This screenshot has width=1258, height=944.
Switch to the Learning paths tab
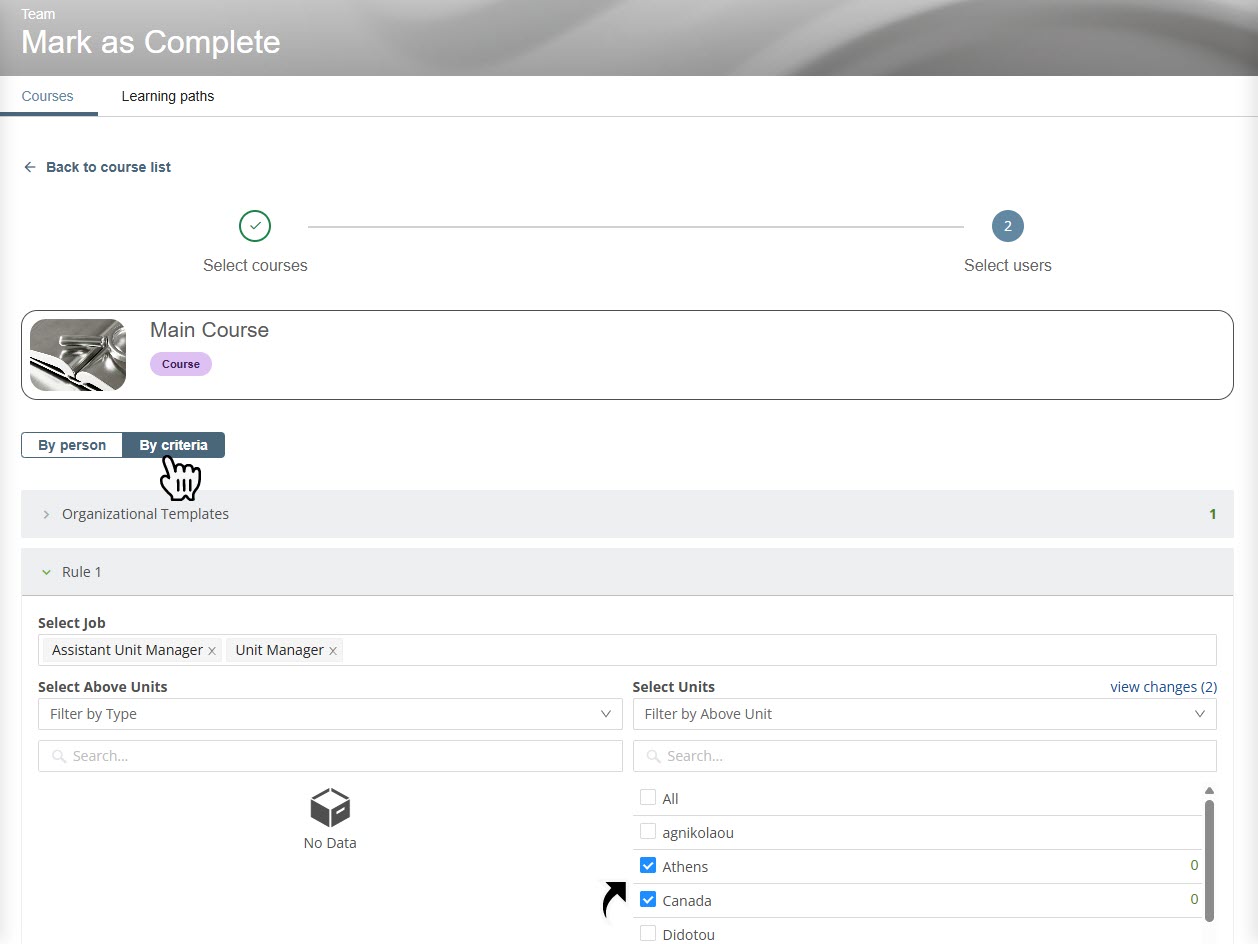(167, 97)
